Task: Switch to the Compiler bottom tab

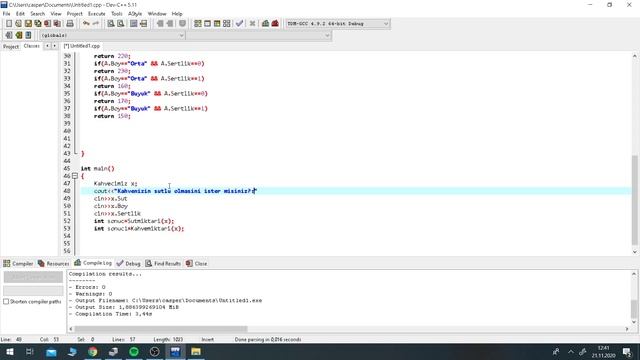Action: (18, 264)
